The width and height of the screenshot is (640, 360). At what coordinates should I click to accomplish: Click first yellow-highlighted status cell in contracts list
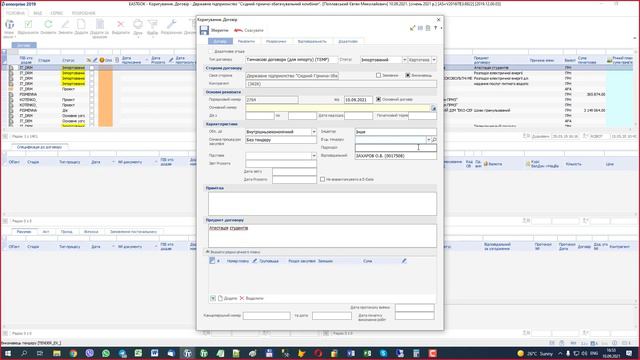73,68
